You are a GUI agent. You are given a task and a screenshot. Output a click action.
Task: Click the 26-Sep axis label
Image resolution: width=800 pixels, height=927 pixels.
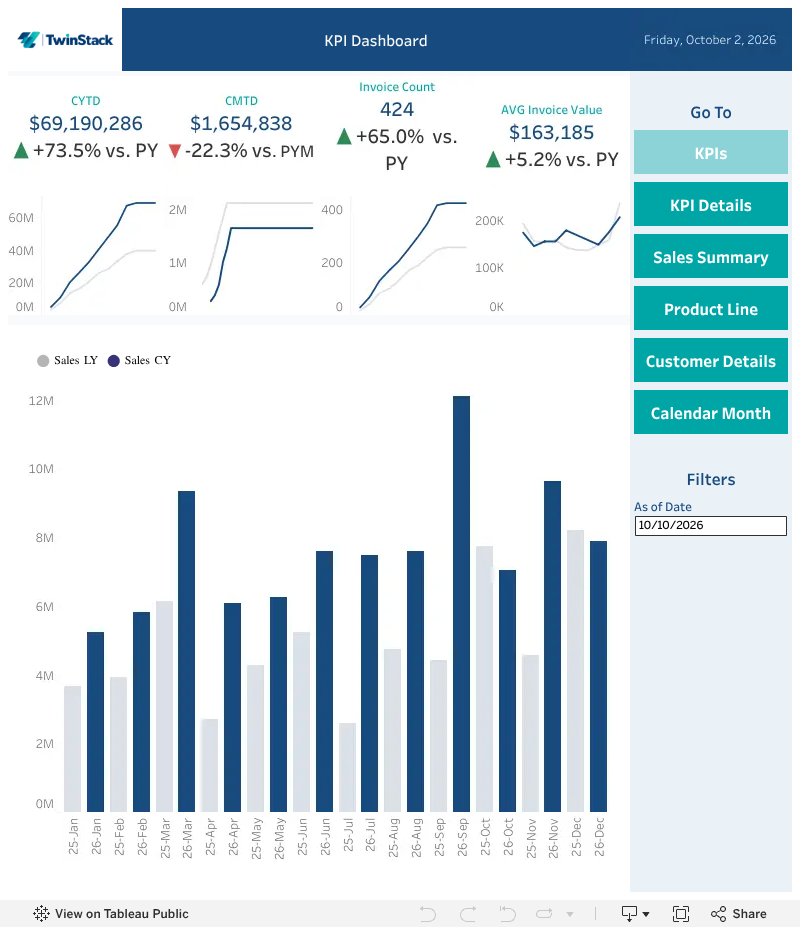click(462, 837)
